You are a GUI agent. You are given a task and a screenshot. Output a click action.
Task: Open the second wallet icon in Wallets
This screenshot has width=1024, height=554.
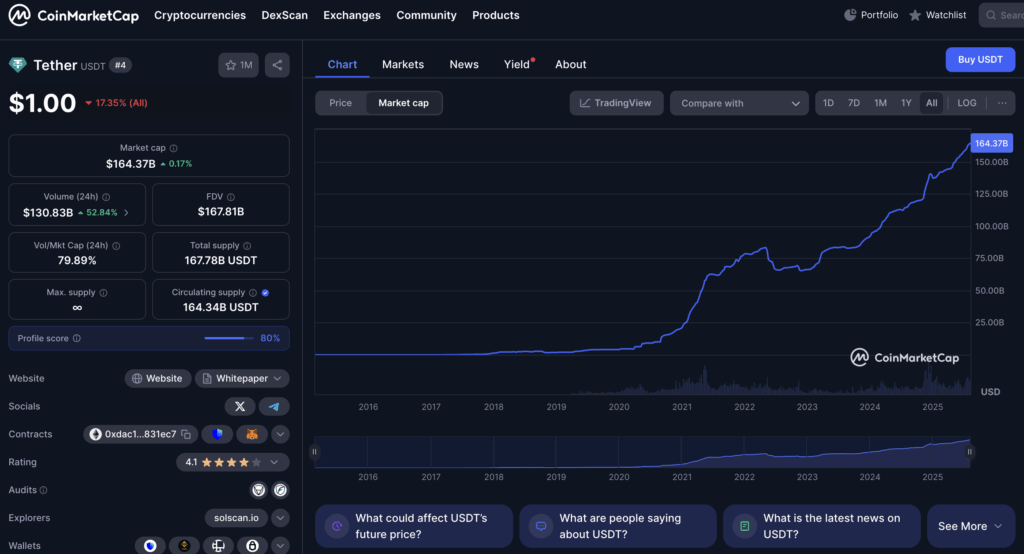pyautogui.click(x=184, y=546)
